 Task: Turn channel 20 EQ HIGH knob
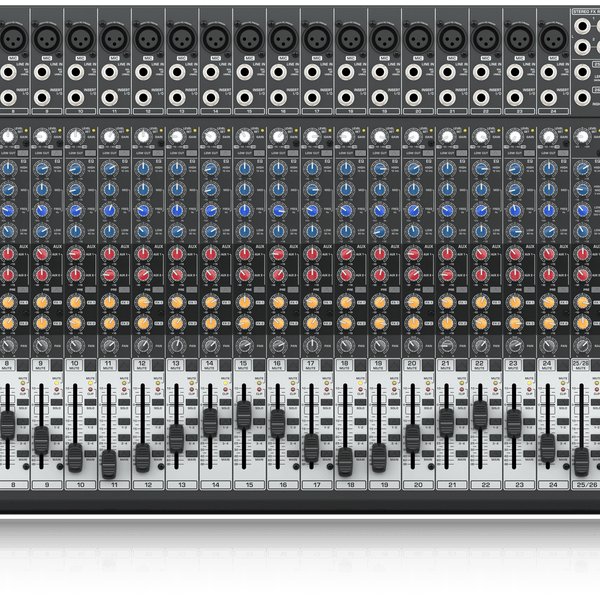[x=413, y=168]
